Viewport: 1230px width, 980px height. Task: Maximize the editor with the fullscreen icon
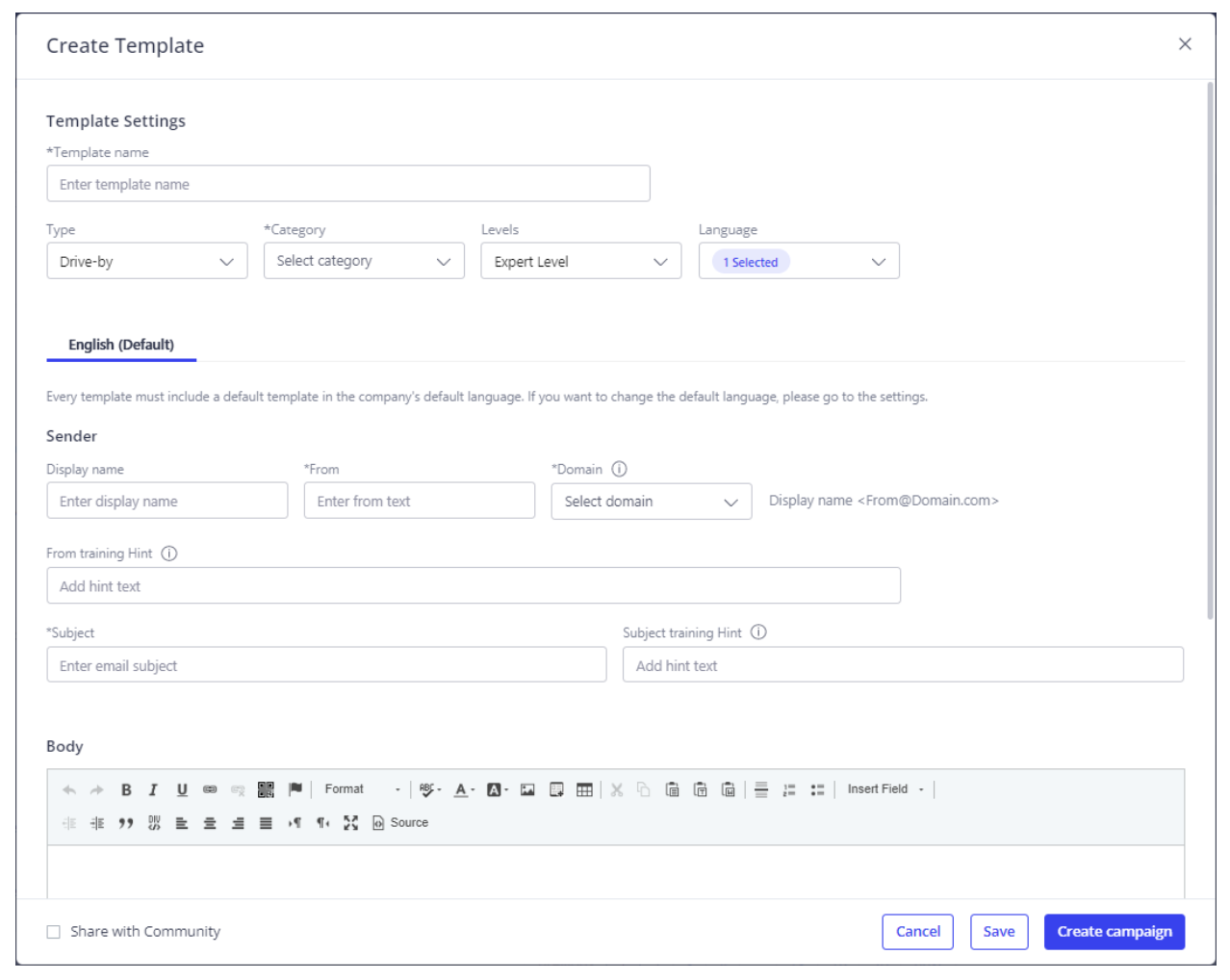(351, 822)
